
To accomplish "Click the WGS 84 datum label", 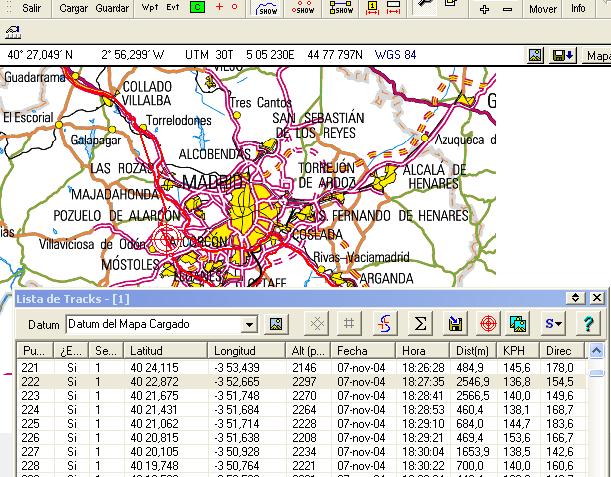I will [395, 55].
